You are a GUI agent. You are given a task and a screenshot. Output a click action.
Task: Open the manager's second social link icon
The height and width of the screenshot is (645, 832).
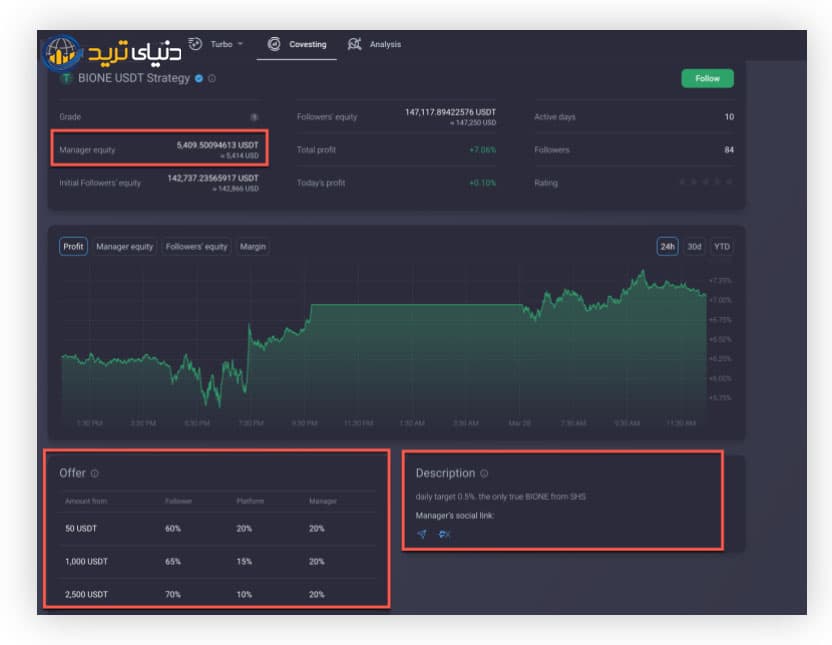(444, 534)
